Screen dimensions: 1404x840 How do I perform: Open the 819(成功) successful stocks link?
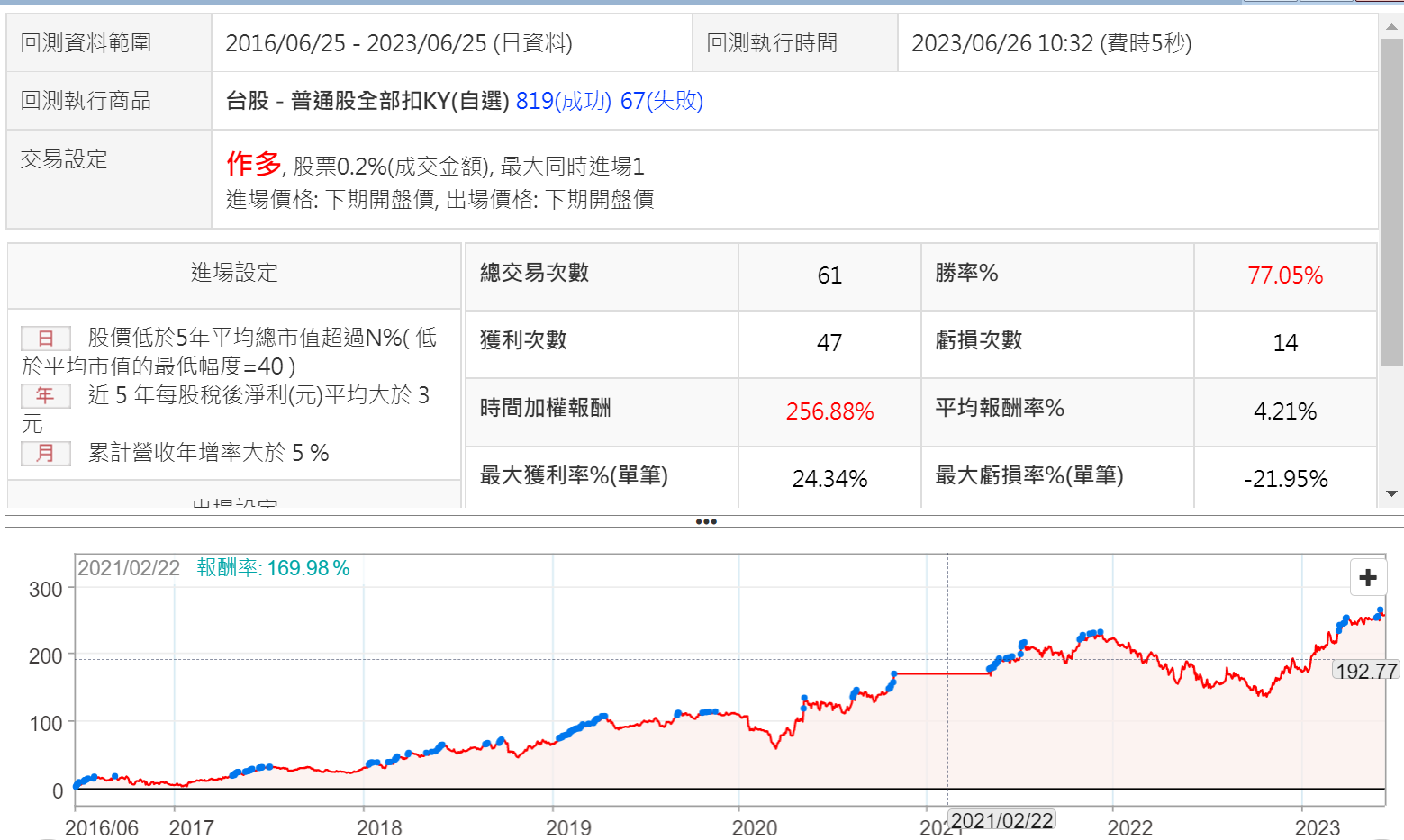563,101
